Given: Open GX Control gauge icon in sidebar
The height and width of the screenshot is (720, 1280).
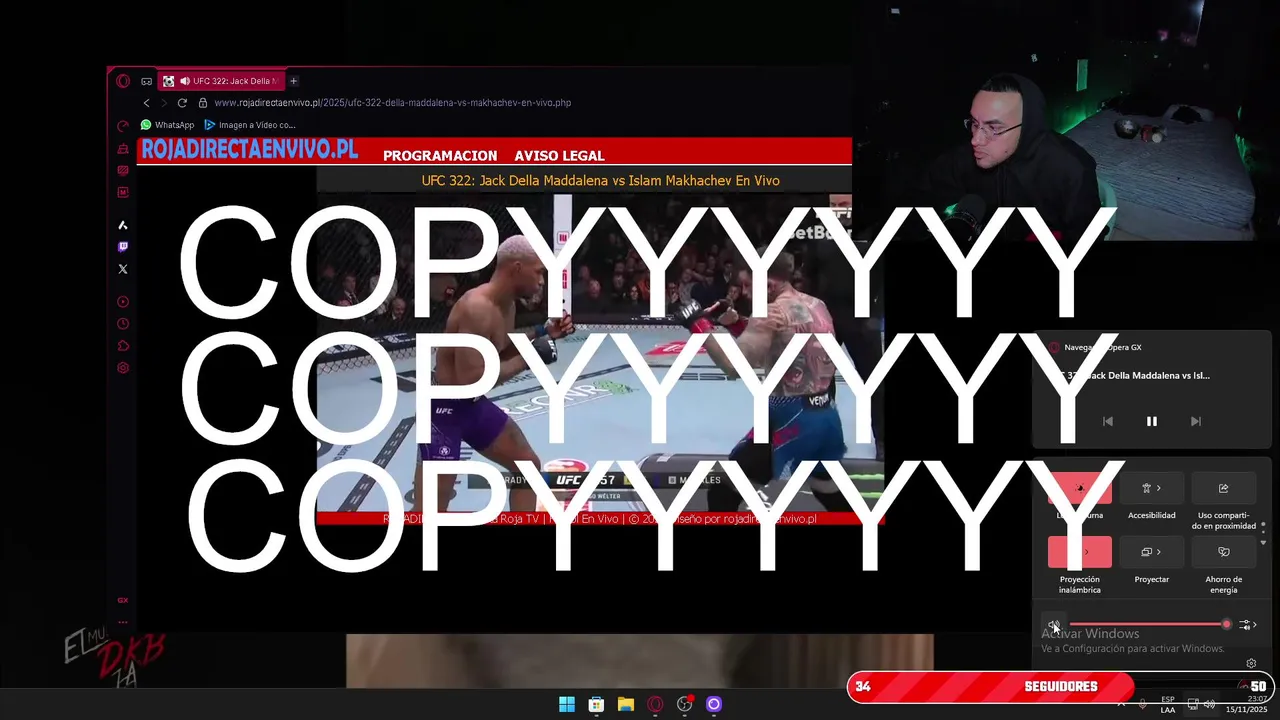Looking at the screenshot, I should point(123,126).
